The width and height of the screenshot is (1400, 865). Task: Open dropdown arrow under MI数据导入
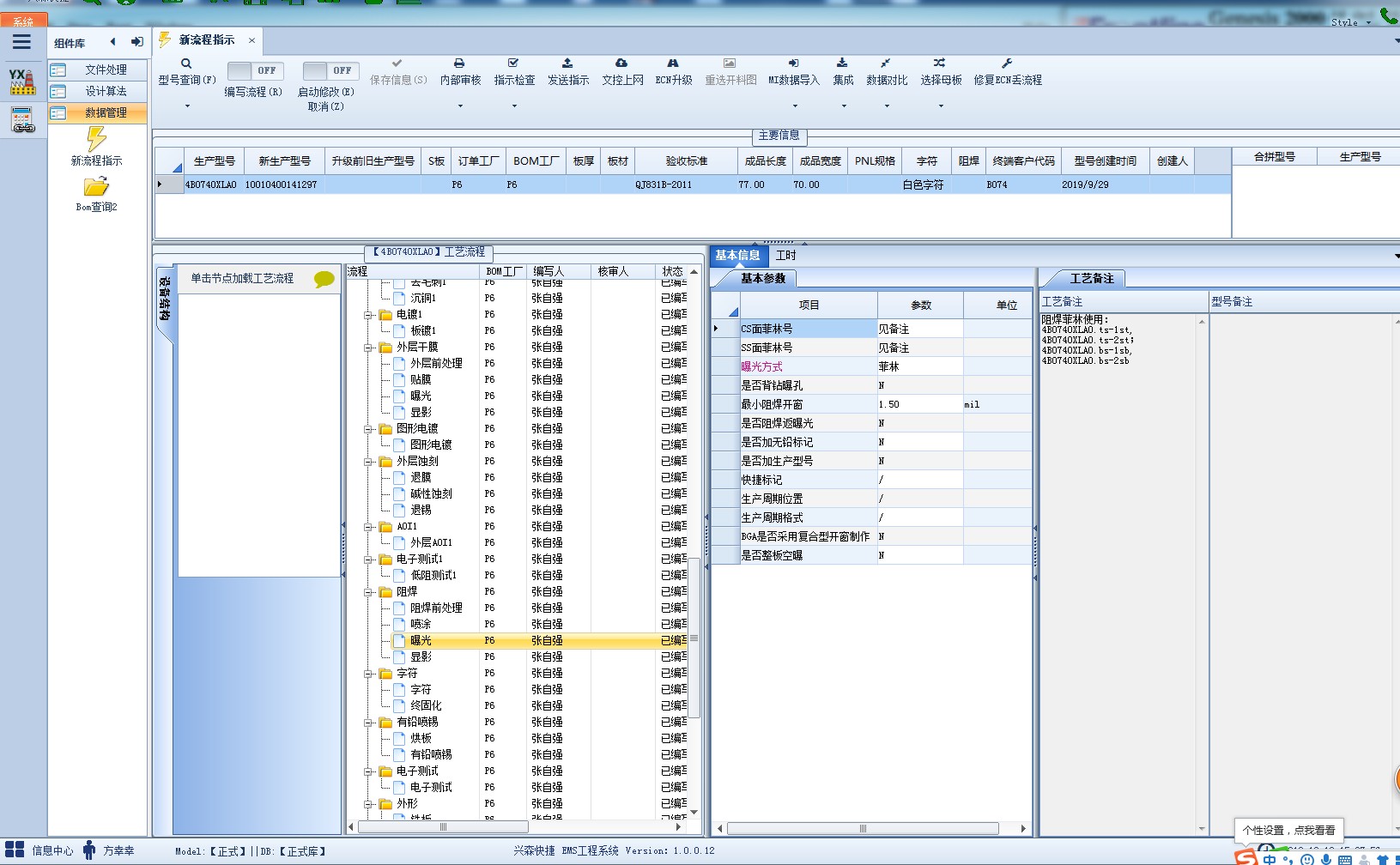pyautogui.click(x=795, y=106)
